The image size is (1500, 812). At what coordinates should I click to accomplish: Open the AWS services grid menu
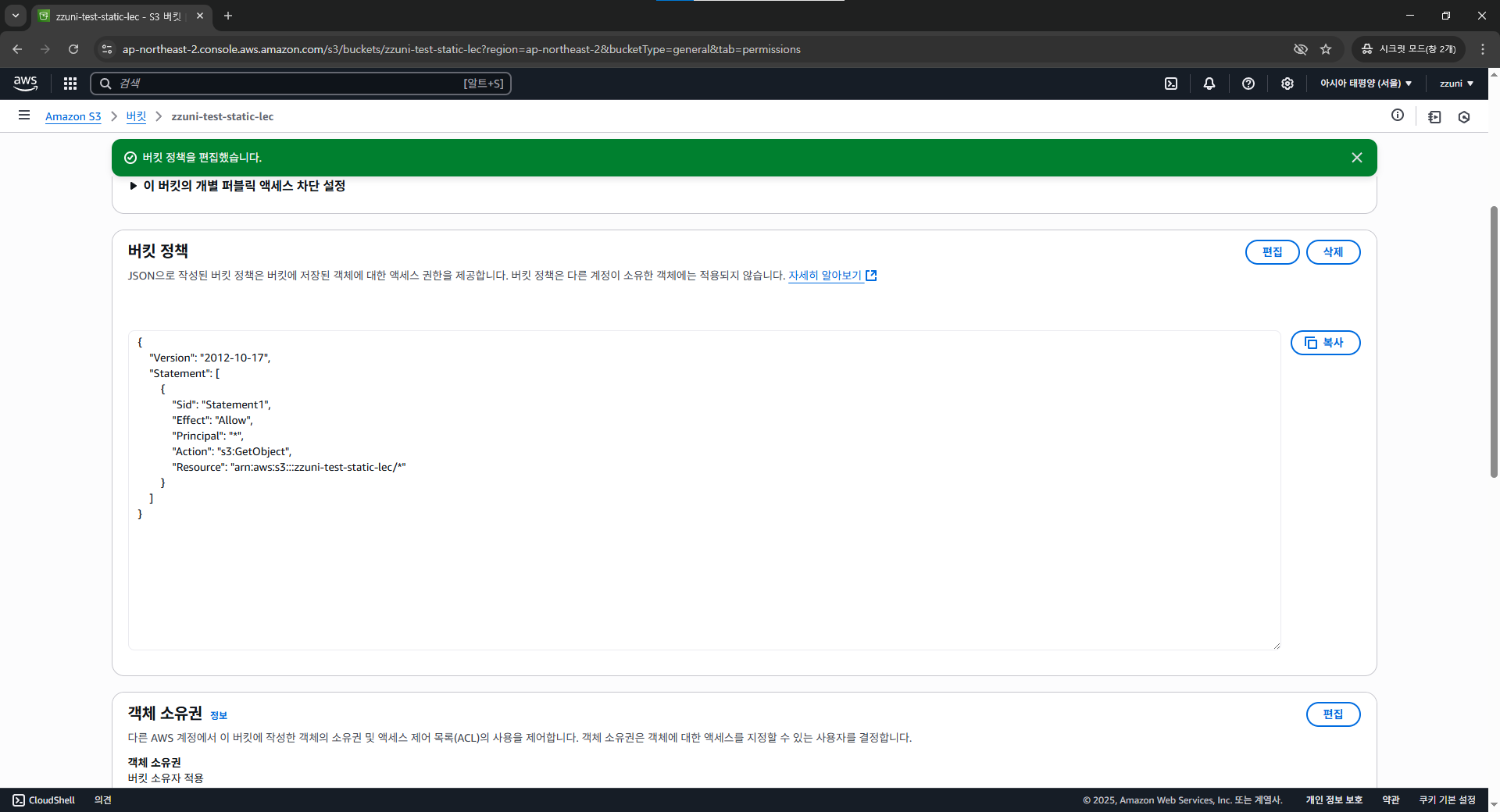[x=70, y=84]
